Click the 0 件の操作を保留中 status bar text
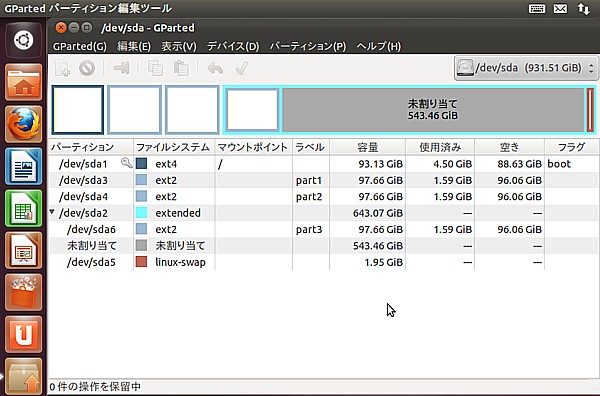 pyautogui.click(x=95, y=387)
